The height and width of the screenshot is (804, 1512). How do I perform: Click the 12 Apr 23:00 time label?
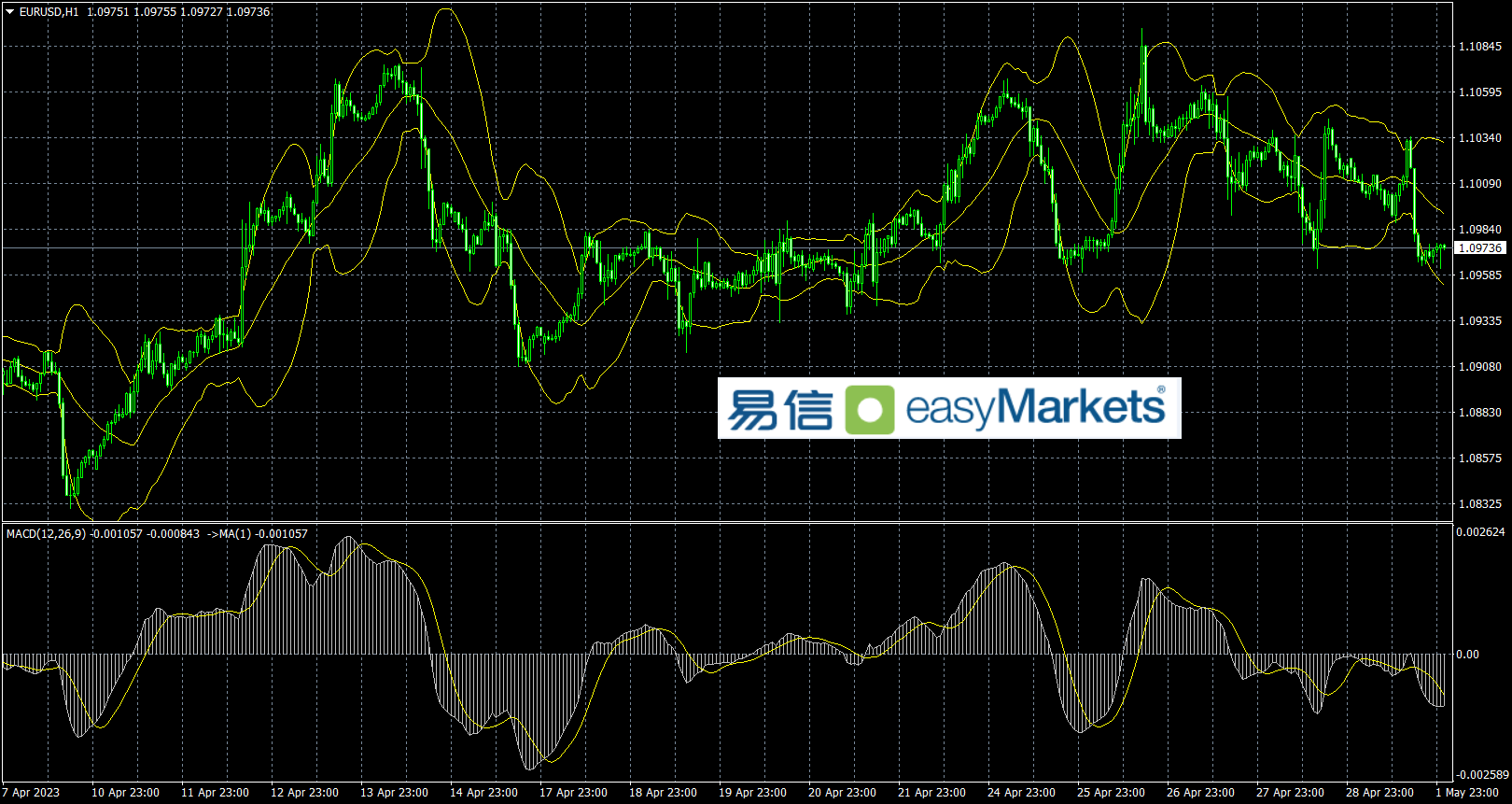304,793
